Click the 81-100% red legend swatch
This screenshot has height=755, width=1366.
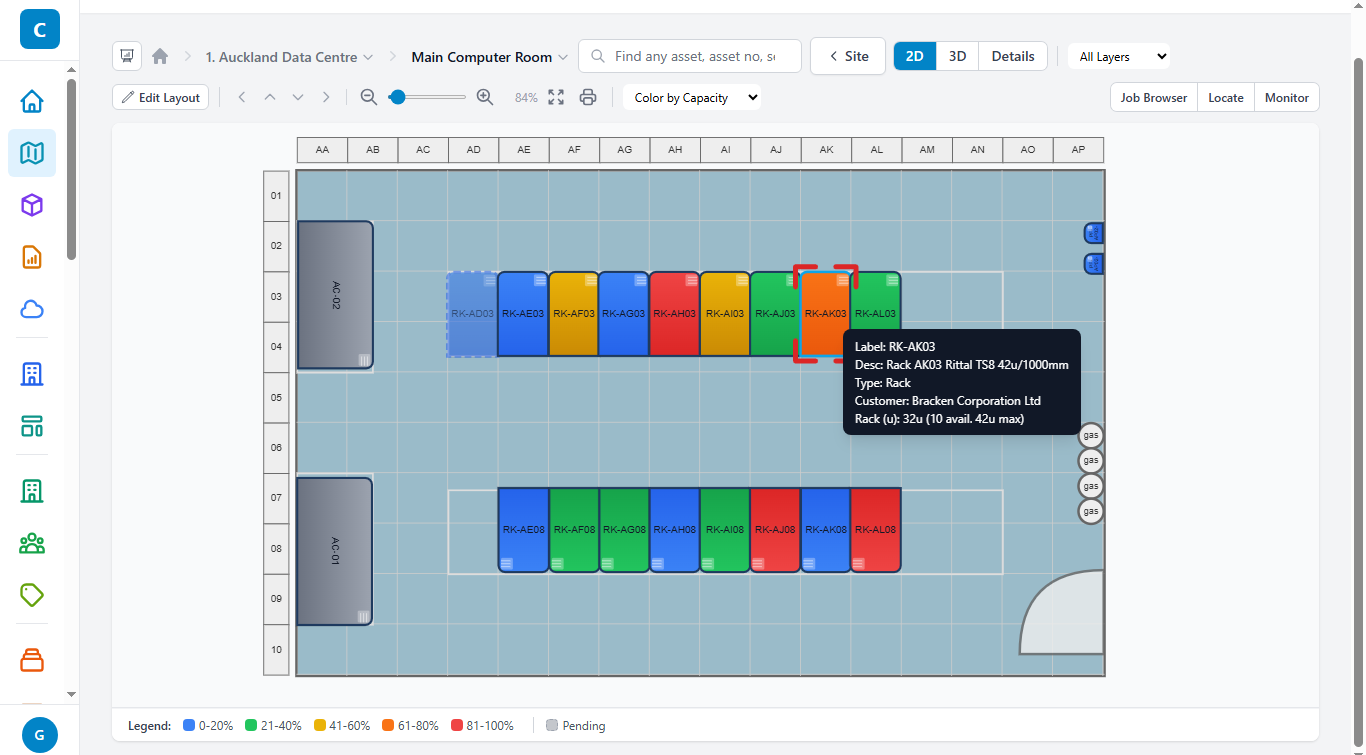pyautogui.click(x=457, y=725)
